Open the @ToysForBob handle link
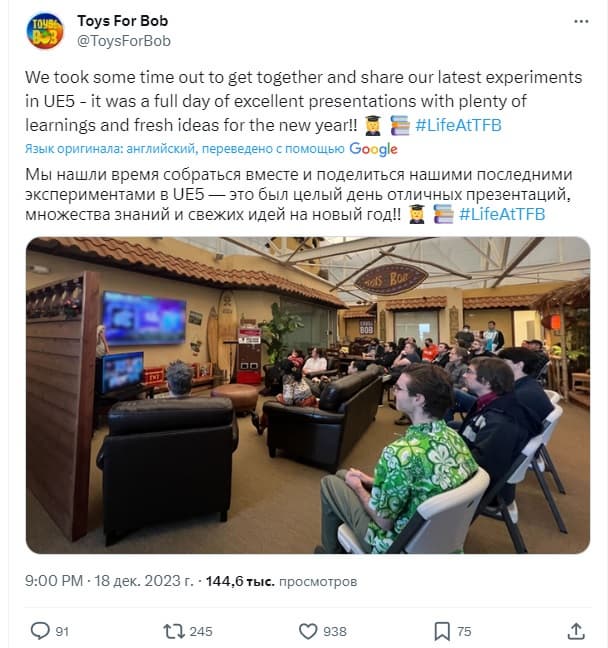Image resolution: width=608 pixels, height=648 pixels. pos(124,41)
